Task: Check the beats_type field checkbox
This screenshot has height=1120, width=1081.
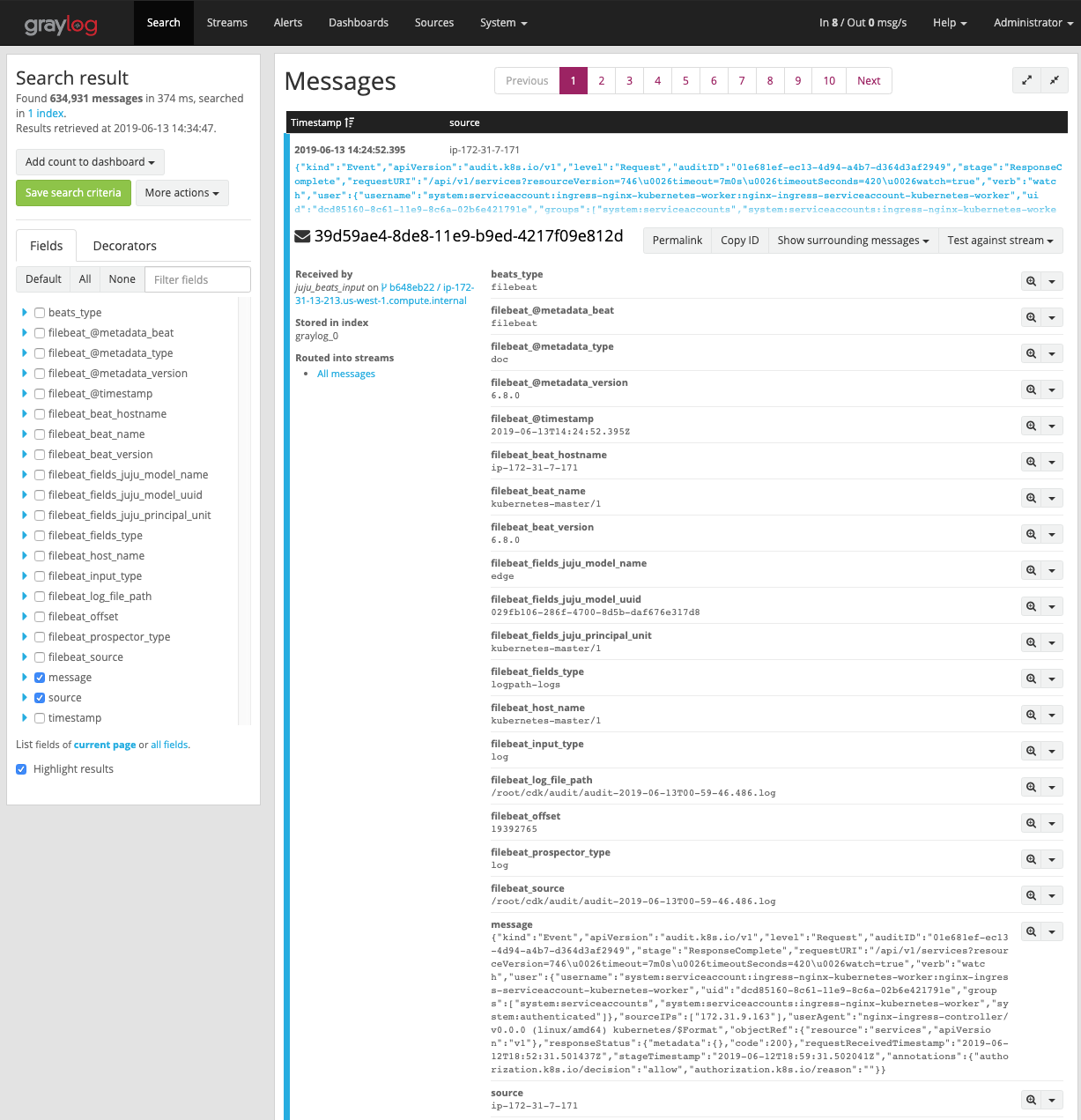Action: (40, 313)
